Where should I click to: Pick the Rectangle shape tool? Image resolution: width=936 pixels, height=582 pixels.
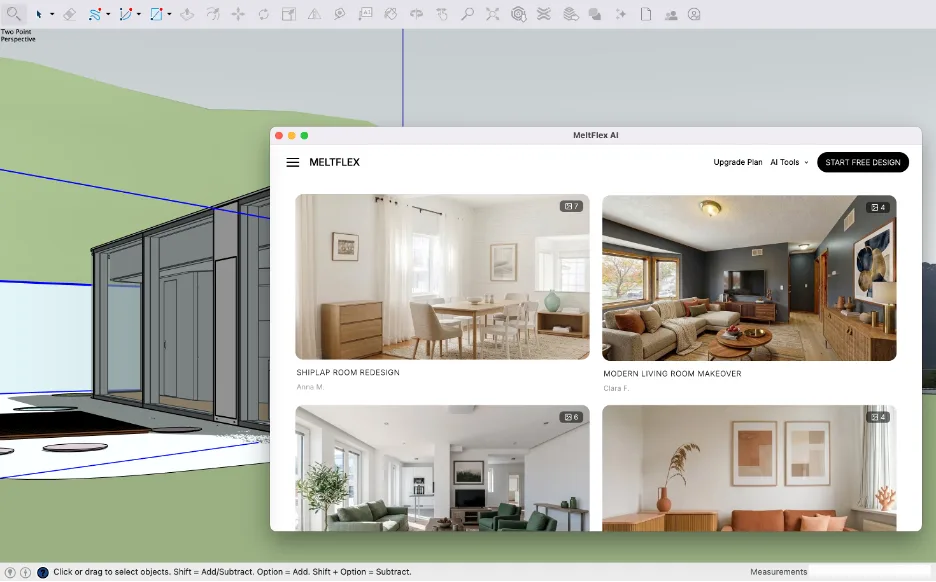(x=156, y=14)
